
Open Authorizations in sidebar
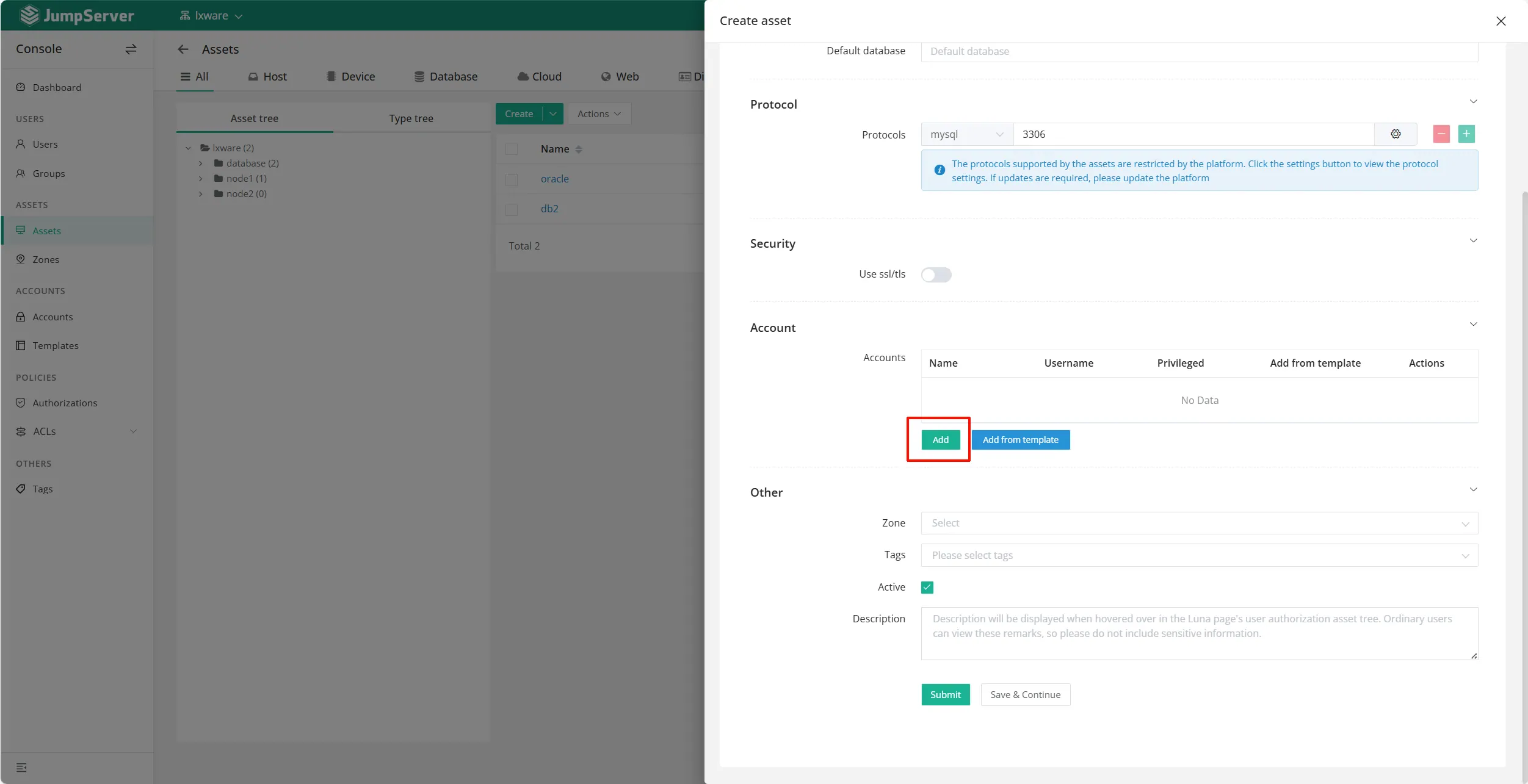click(76, 403)
